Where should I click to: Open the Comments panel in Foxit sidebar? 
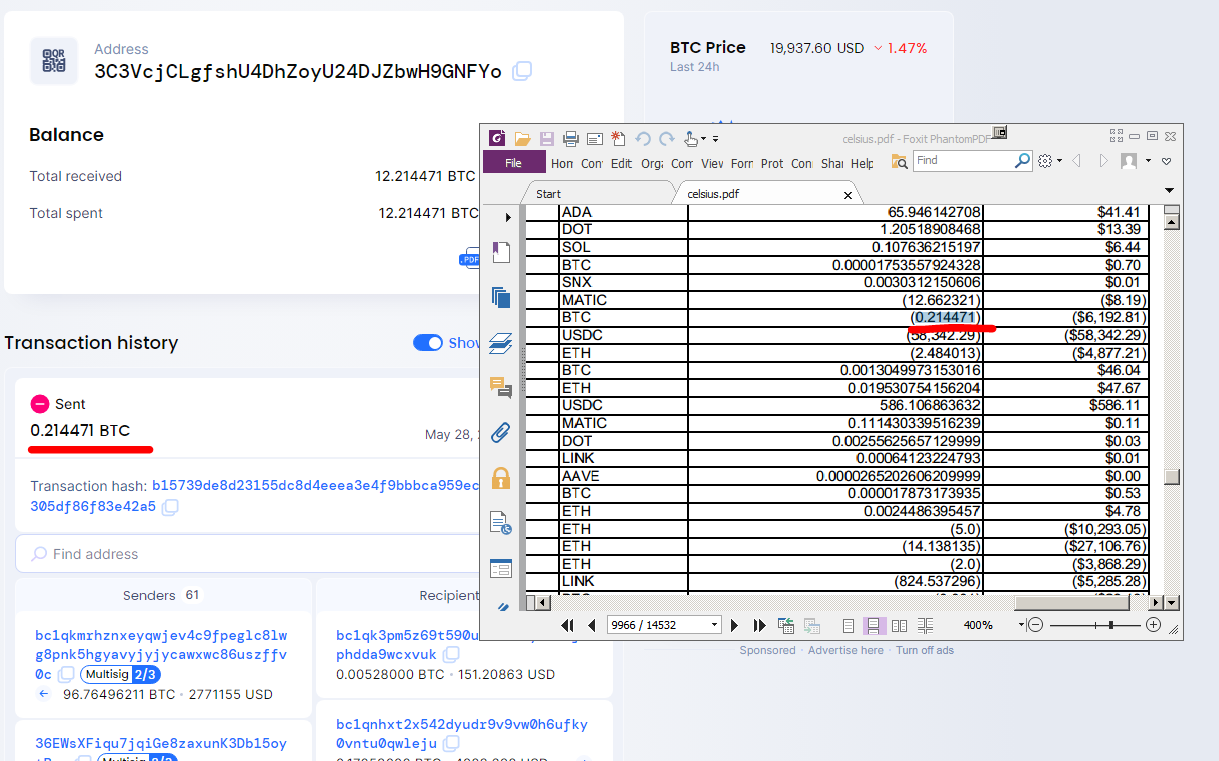501,387
